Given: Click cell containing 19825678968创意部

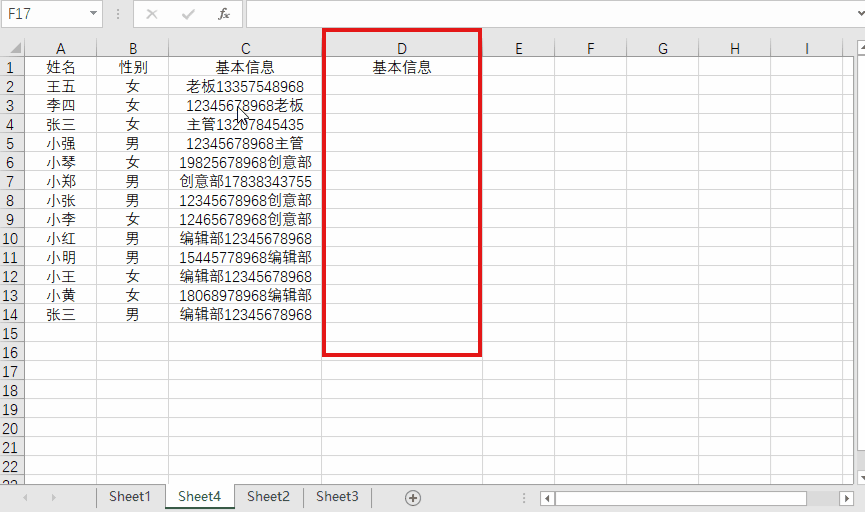Looking at the screenshot, I should tap(245, 162).
